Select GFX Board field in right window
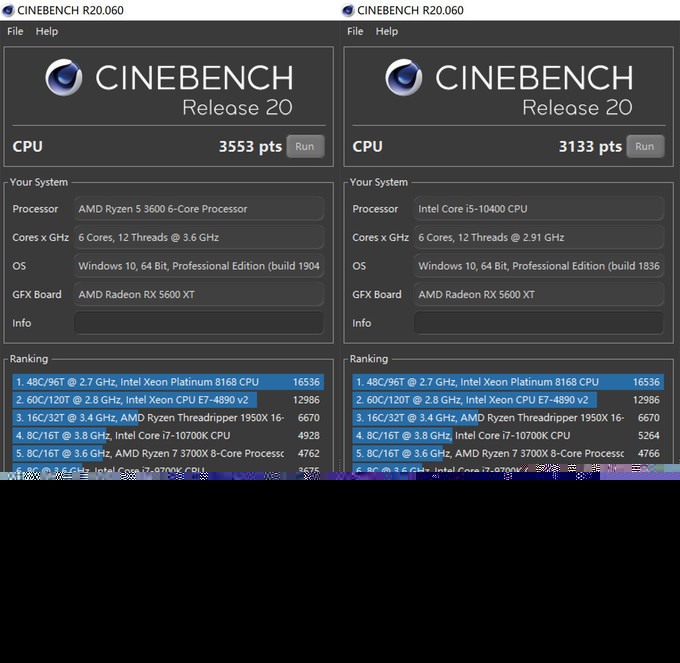Image resolution: width=680 pixels, height=663 pixels. pyautogui.click(x=539, y=294)
